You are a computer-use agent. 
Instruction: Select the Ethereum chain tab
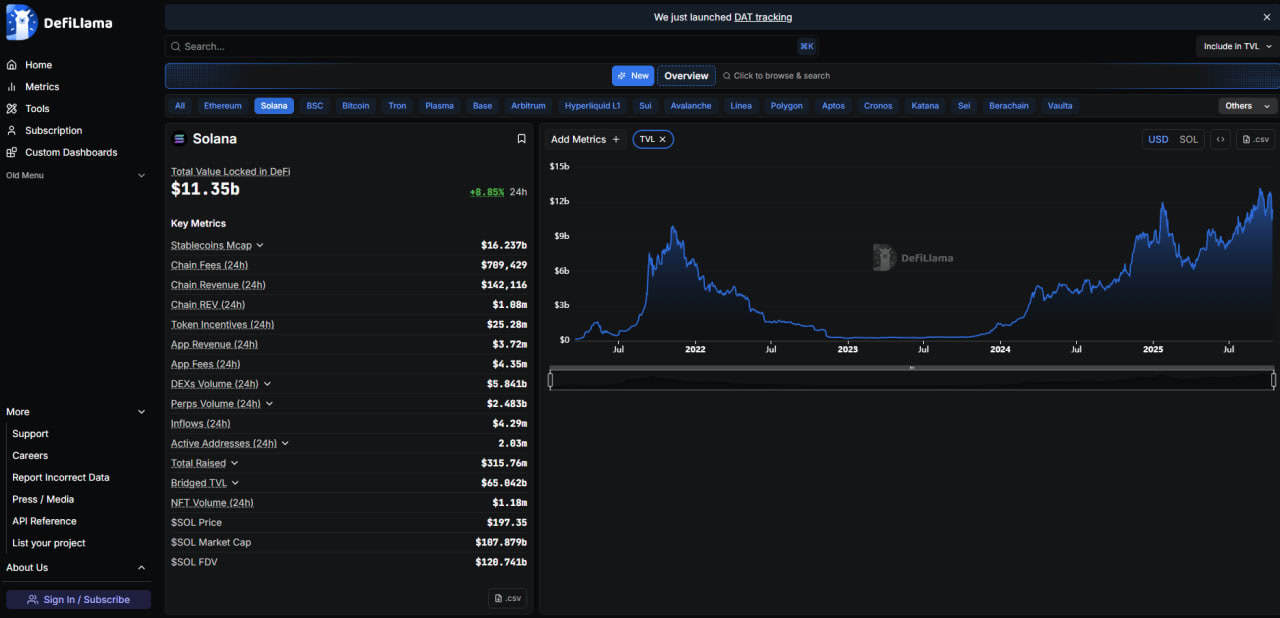(222, 106)
